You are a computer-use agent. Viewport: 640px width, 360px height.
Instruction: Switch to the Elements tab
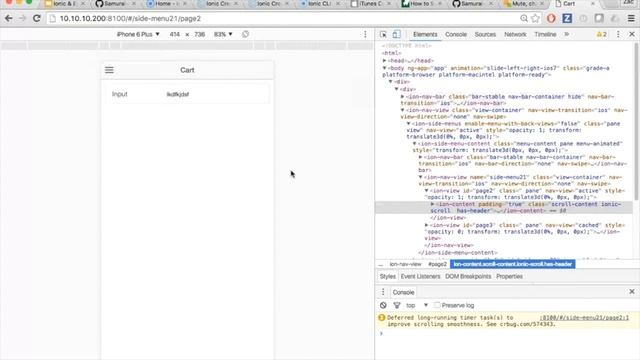coord(425,35)
